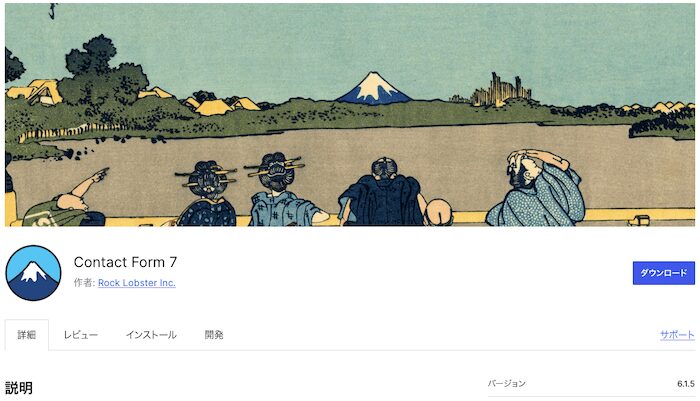
Task: Click the tall dark tree in banner
Action: pos(104,74)
